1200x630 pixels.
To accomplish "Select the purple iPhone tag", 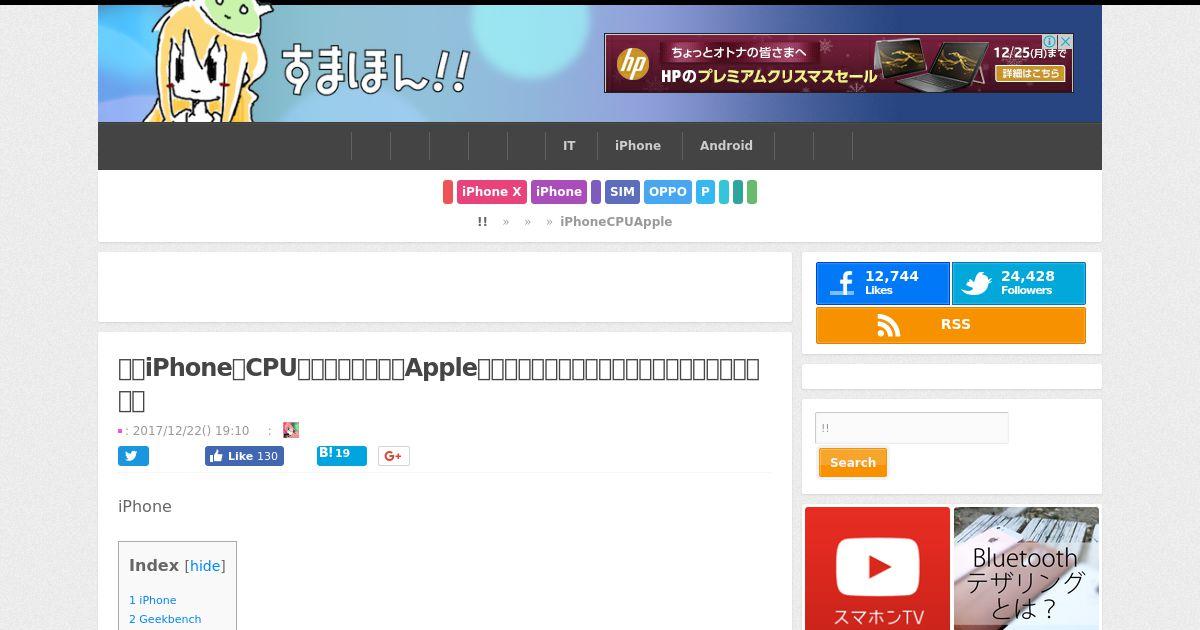I will (558, 192).
